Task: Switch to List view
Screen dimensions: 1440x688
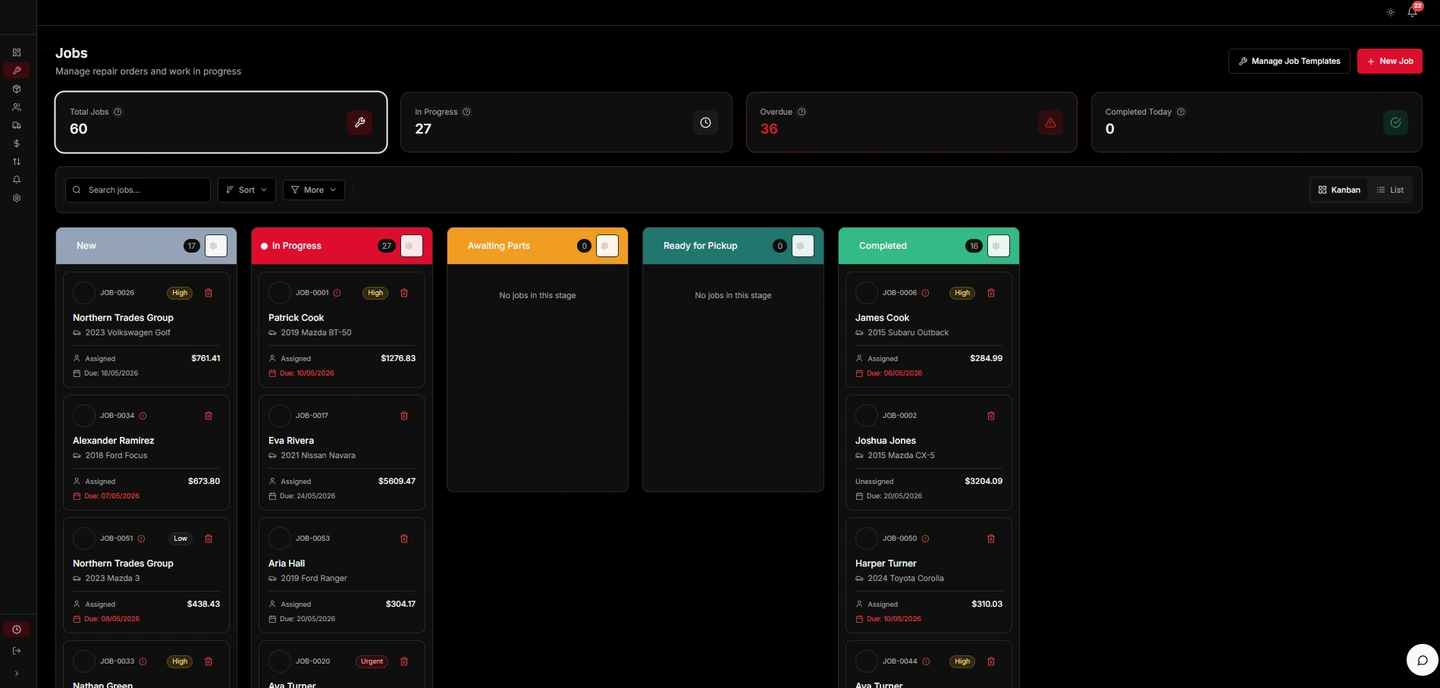Action: (1390, 190)
